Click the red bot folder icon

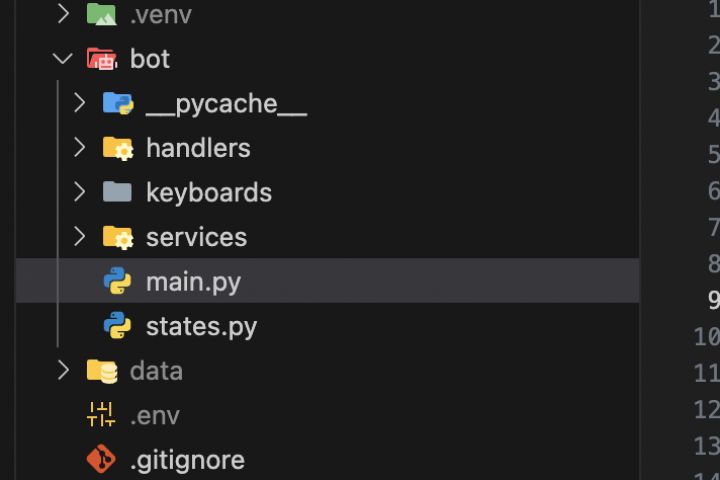pyautogui.click(x=101, y=59)
